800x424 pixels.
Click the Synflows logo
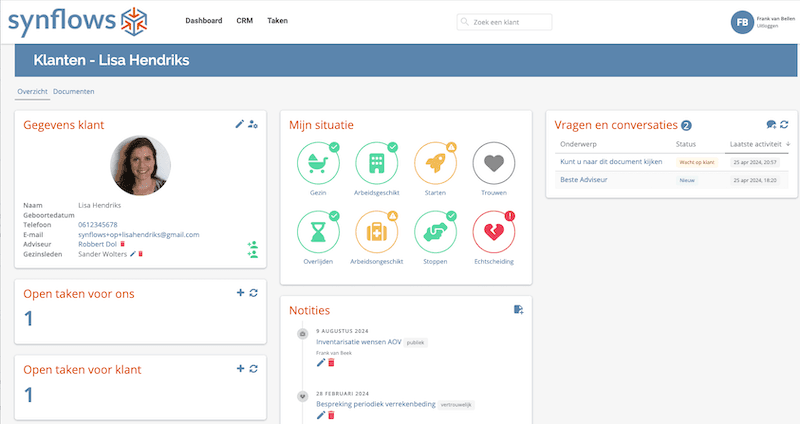(x=78, y=21)
